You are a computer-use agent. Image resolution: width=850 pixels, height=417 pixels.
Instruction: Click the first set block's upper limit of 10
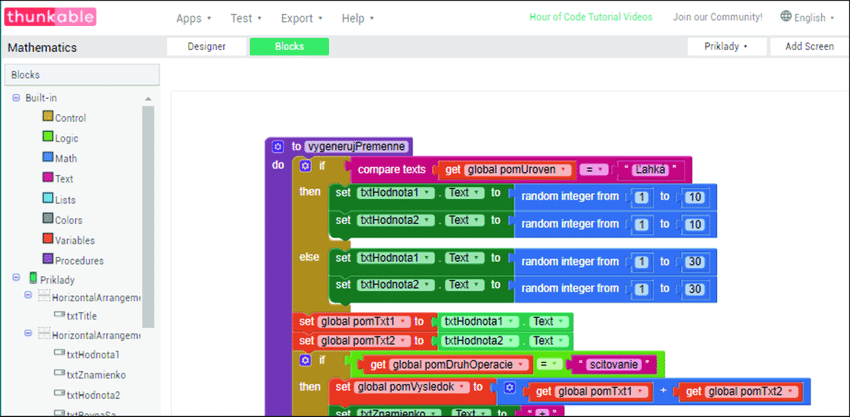(694, 197)
